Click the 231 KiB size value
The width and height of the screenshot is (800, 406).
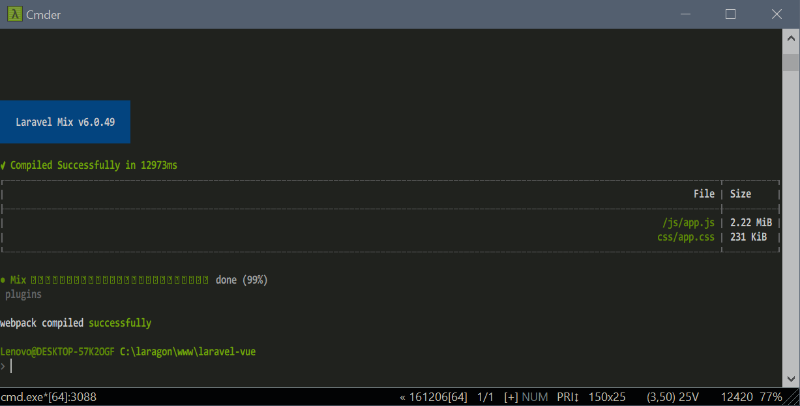[x=748, y=237]
